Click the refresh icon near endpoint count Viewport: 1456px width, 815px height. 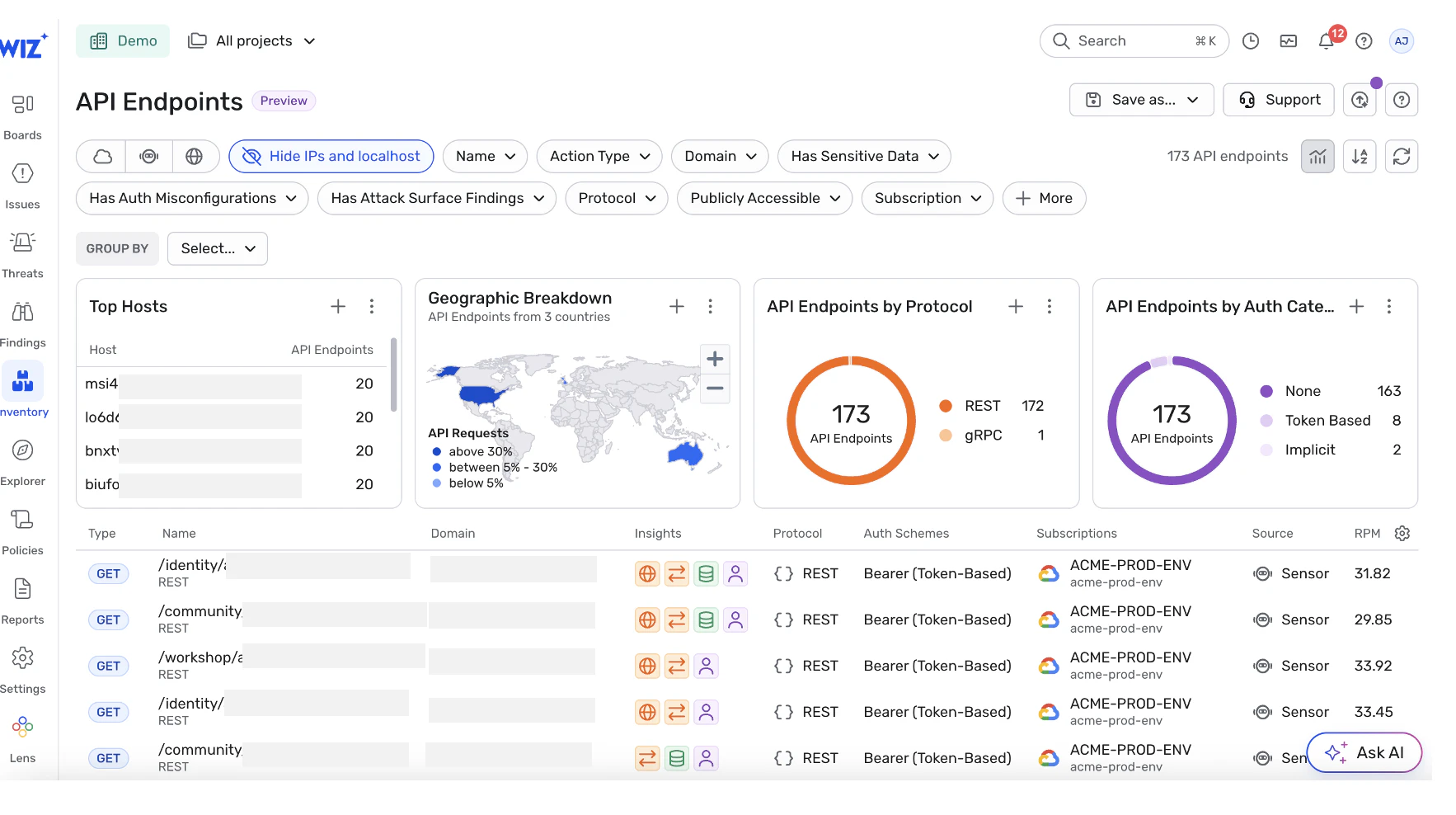[1402, 157]
